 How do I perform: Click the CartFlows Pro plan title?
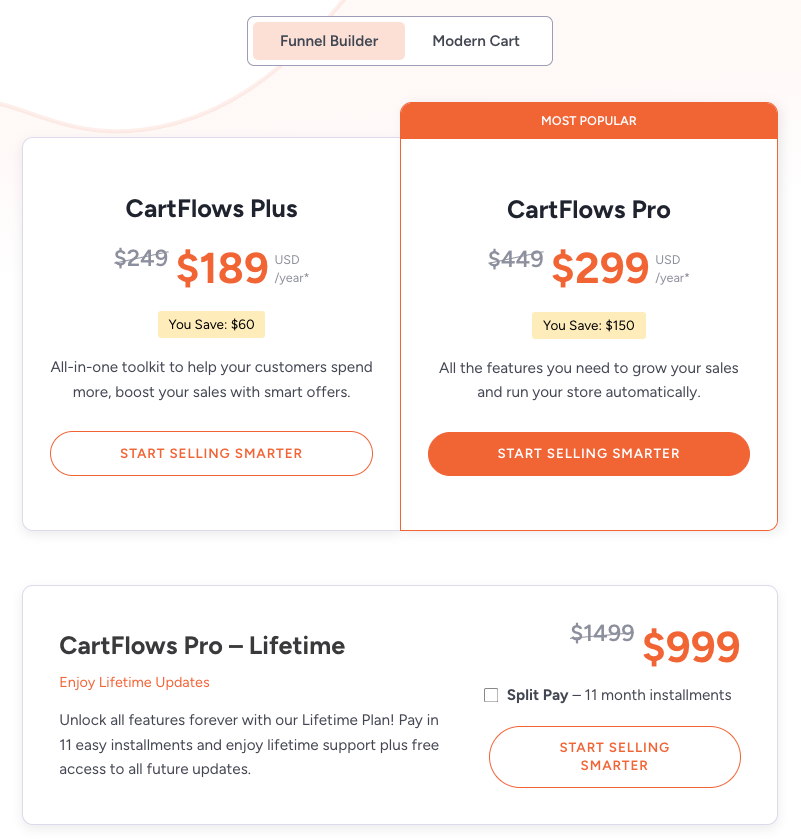(x=588, y=209)
